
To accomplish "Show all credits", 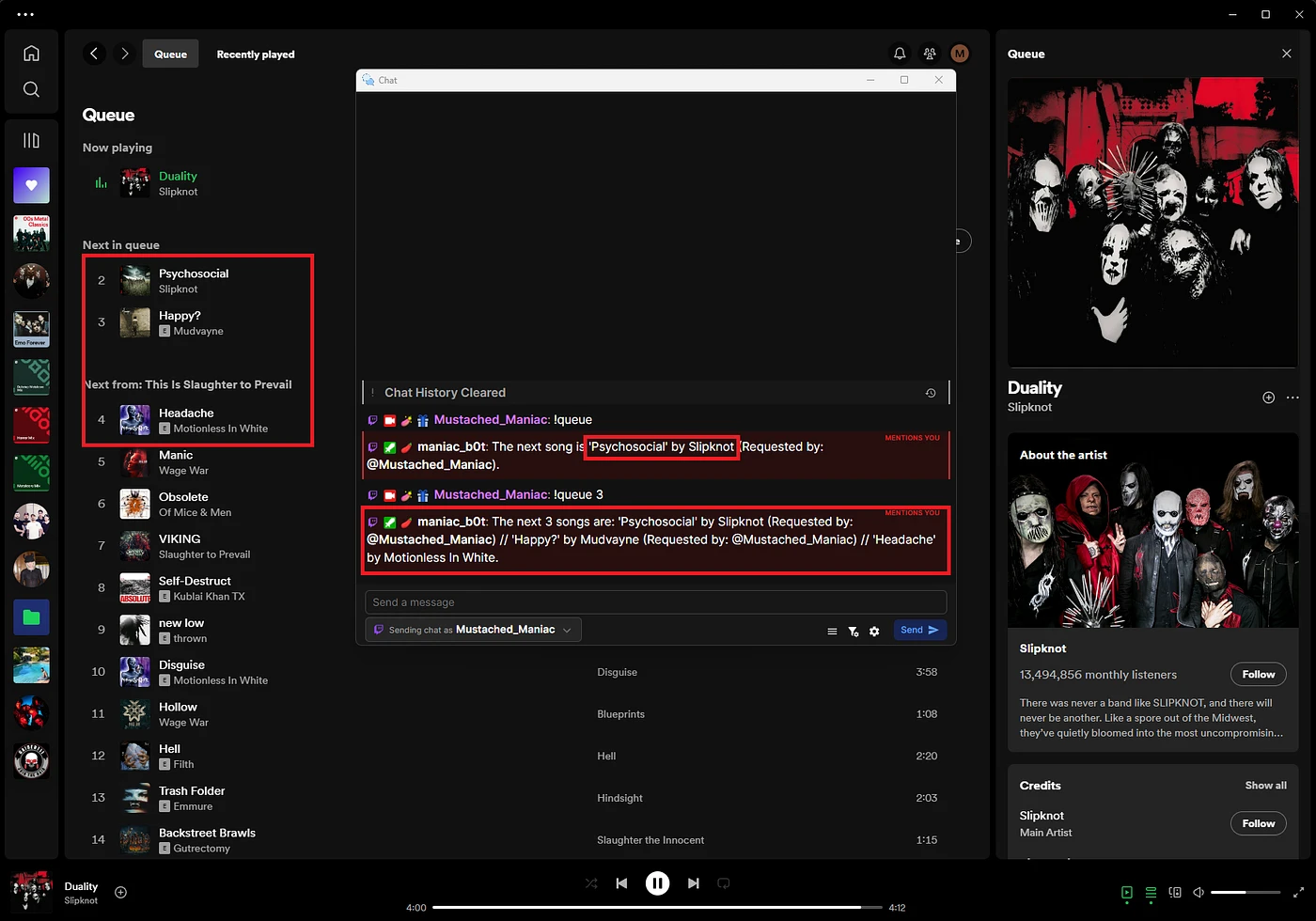I will 1265,786.
